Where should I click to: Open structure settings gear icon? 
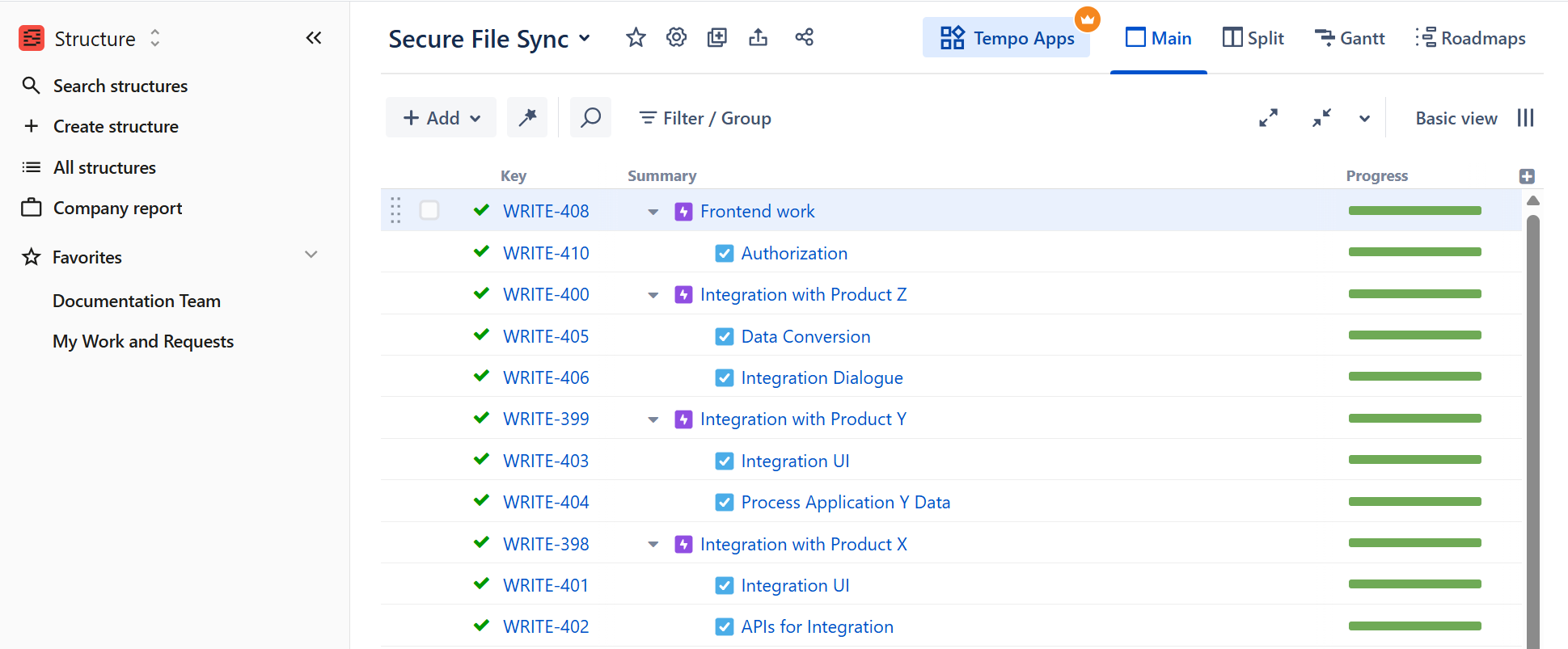[676, 38]
